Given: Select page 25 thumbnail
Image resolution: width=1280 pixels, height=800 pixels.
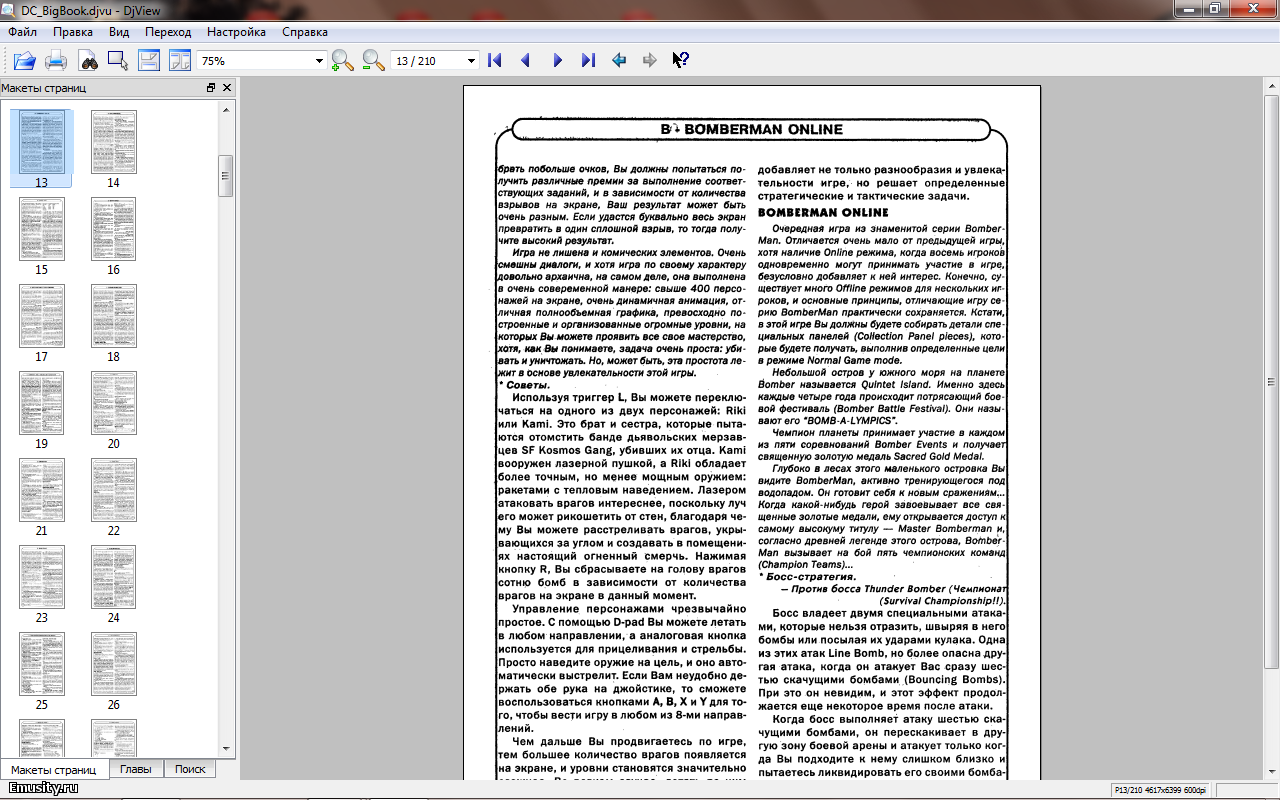Looking at the screenshot, I should point(42,670).
